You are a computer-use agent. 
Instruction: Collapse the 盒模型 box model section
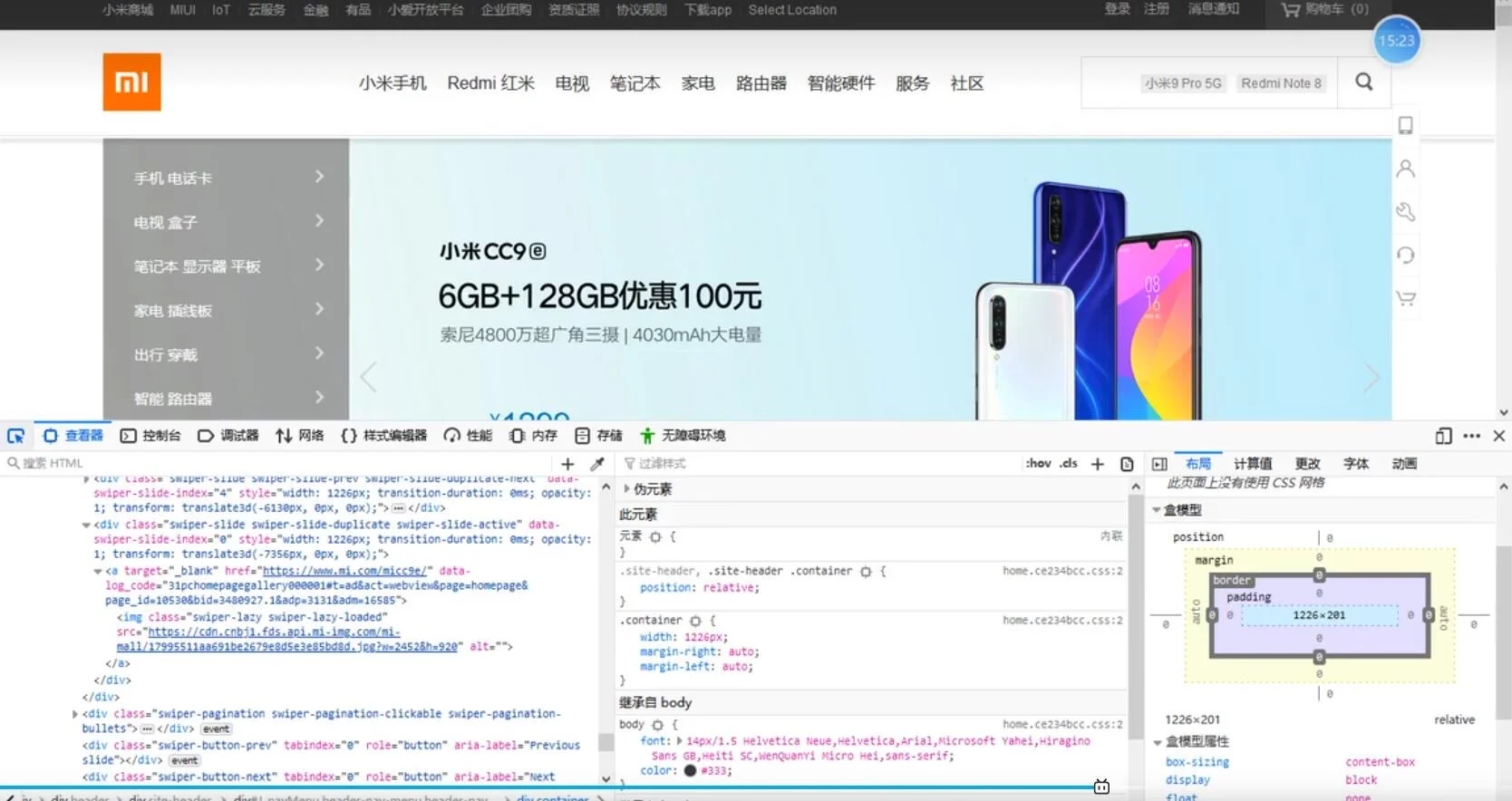(1156, 510)
